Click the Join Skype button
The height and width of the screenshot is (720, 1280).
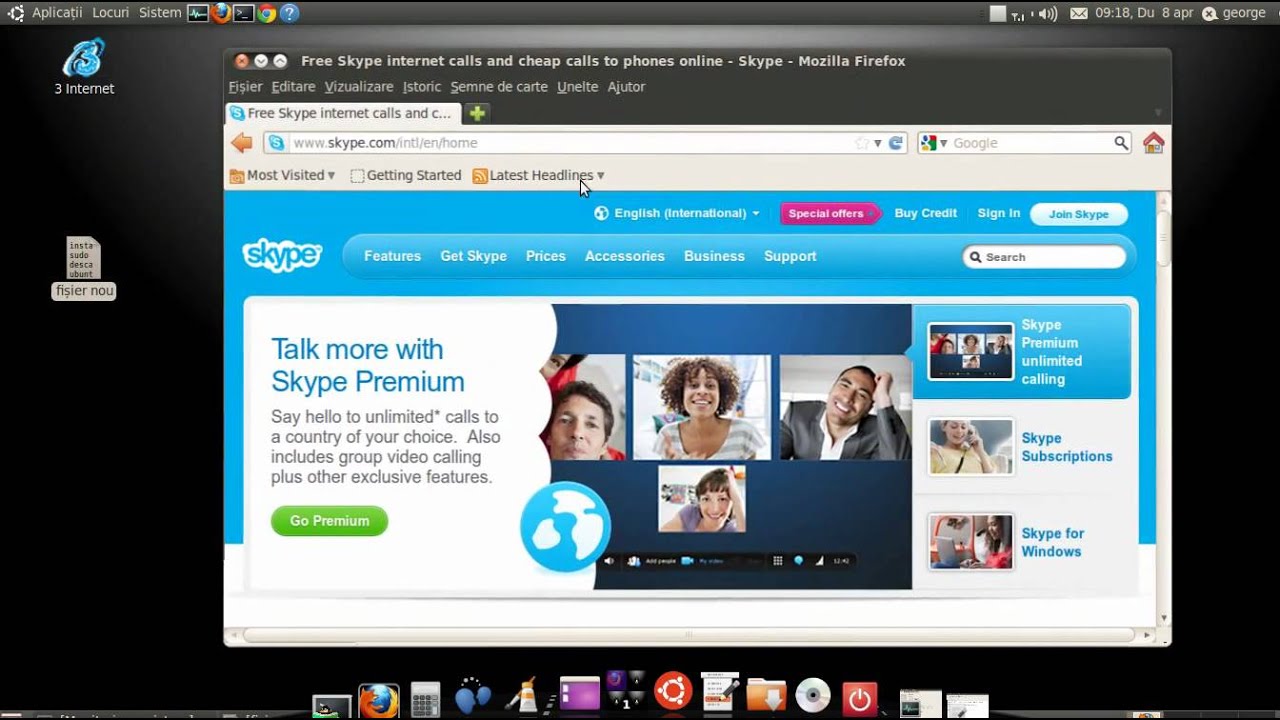click(x=1078, y=214)
